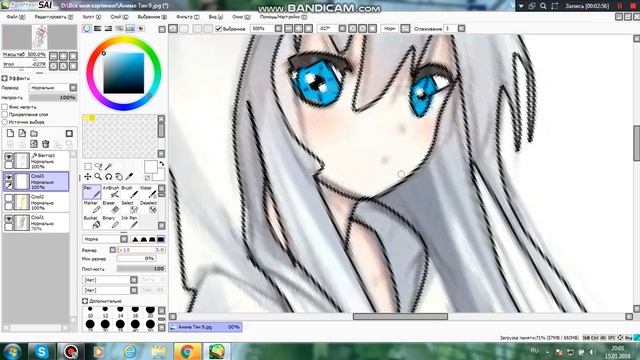The image size is (640, 360).
Task: Toggle the HSV sliders panel
Action: coord(108,29)
